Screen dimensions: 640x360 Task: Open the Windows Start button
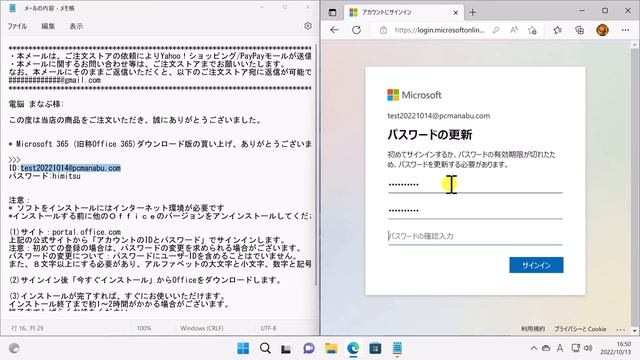coord(243,348)
